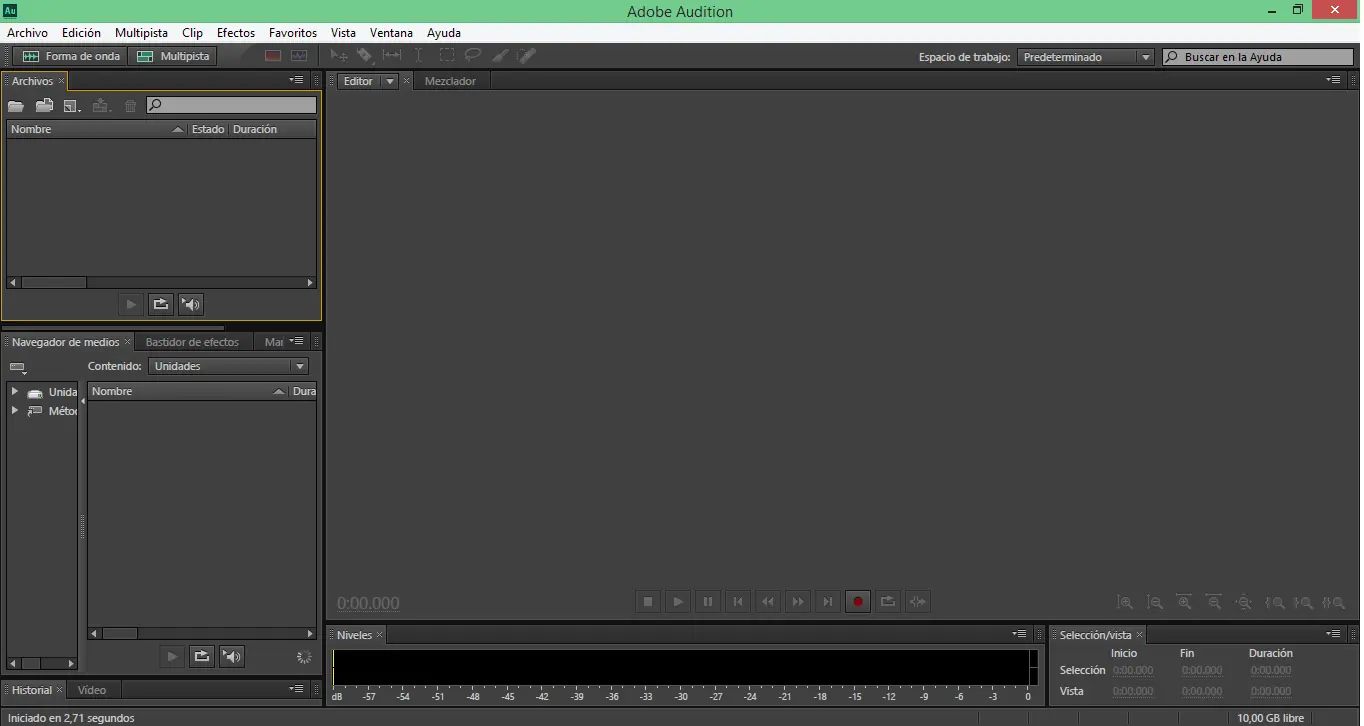Toggle auto-play speaker in Archivos panel

click(191, 304)
